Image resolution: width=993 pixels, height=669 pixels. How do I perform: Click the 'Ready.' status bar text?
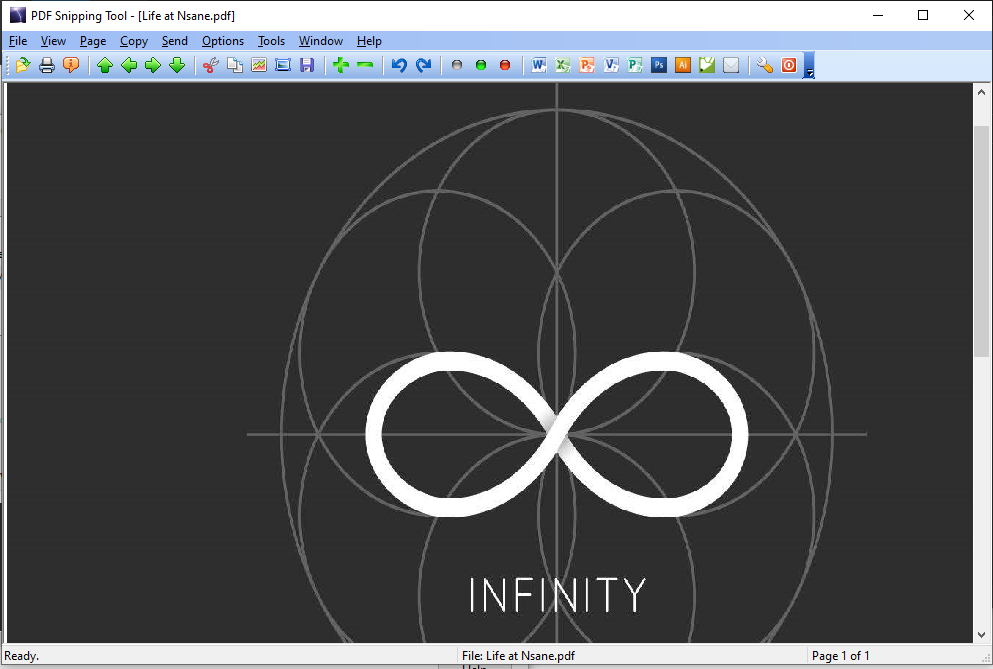(x=22, y=656)
